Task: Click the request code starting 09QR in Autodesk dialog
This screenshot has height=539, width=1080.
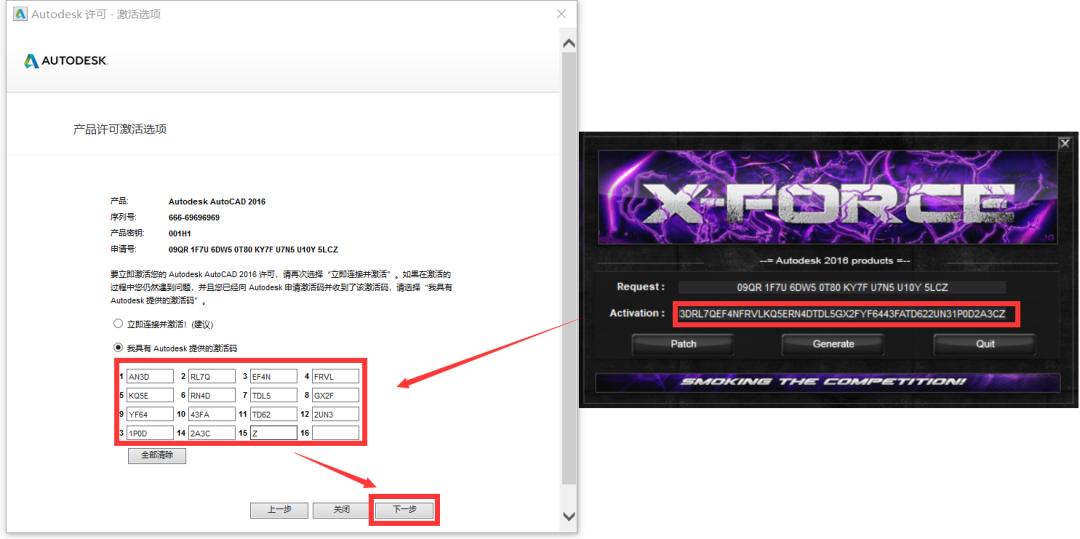Action: pyautogui.click(x=253, y=249)
